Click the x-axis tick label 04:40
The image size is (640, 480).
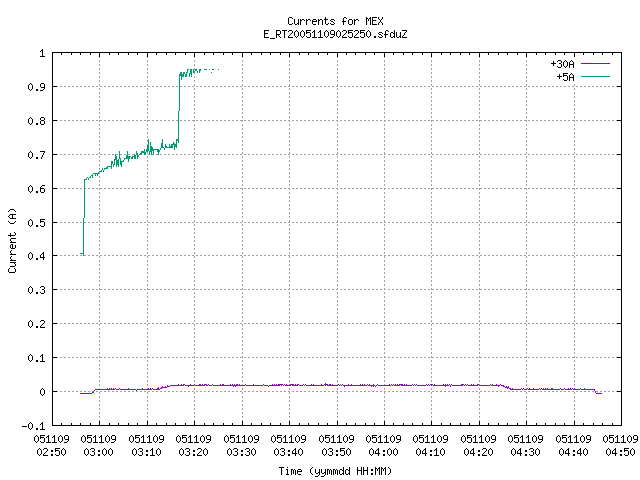tap(574, 452)
